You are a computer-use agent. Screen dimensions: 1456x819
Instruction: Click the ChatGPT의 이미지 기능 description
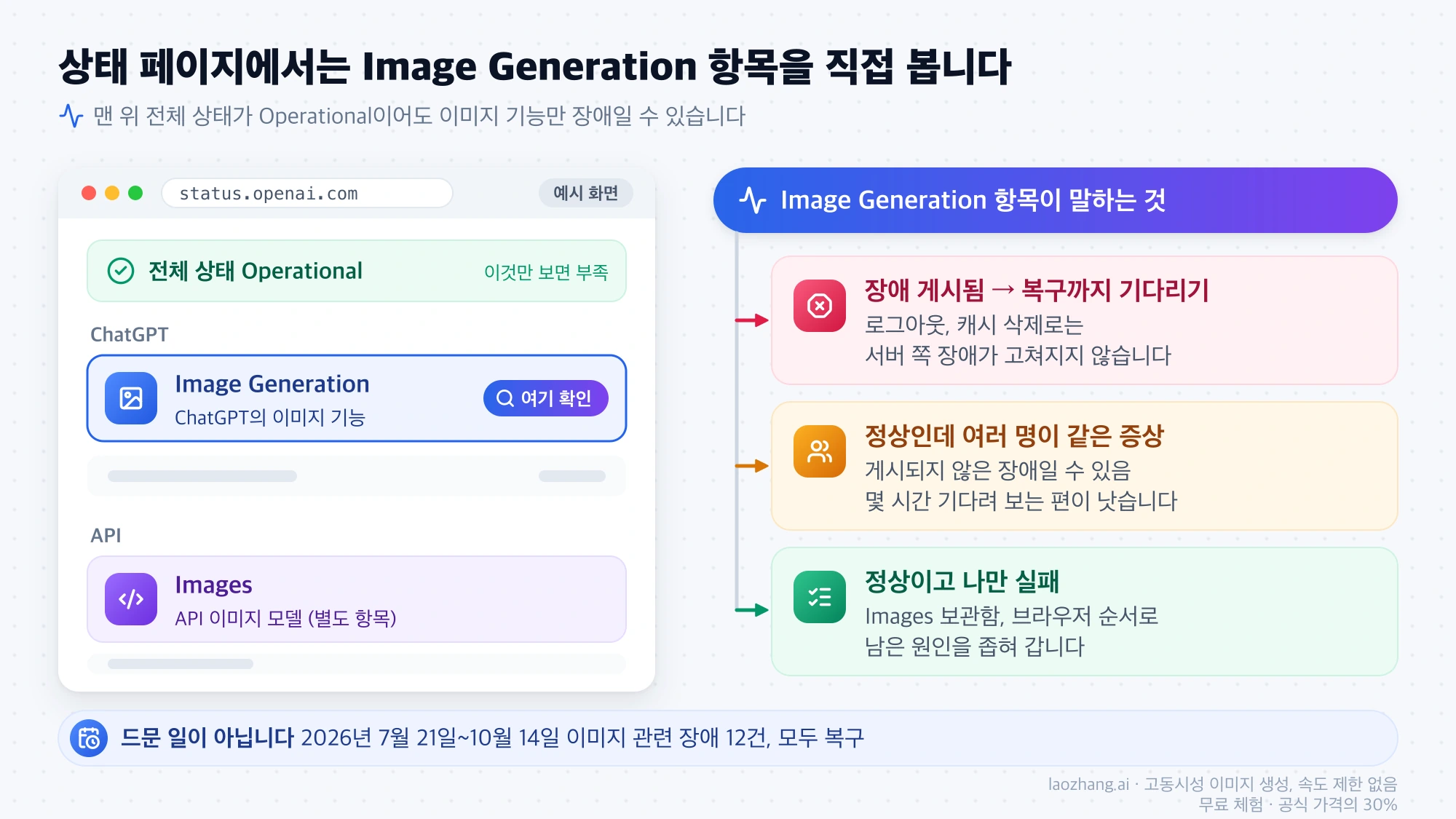tap(269, 417)
